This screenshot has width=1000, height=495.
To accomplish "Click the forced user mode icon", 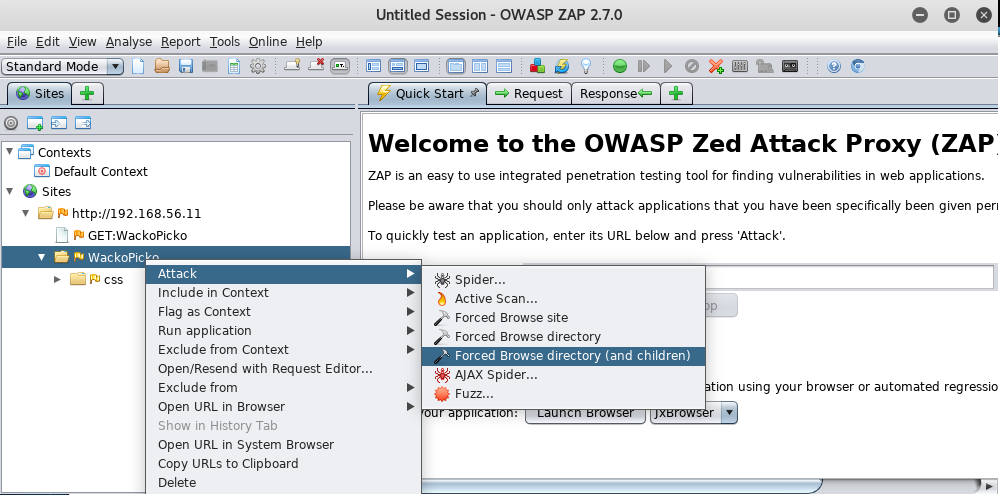I will 764,66.
